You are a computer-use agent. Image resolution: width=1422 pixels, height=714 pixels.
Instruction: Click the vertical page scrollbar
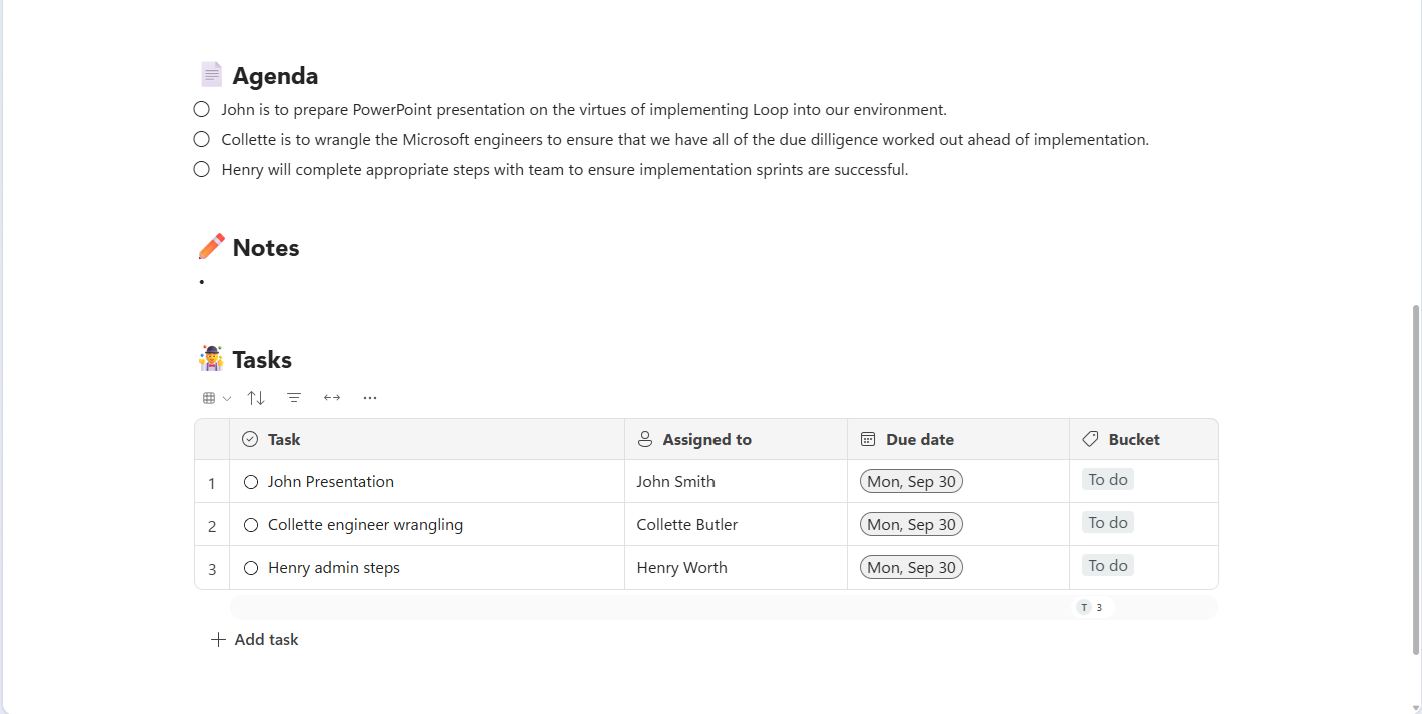(1415, 480)
